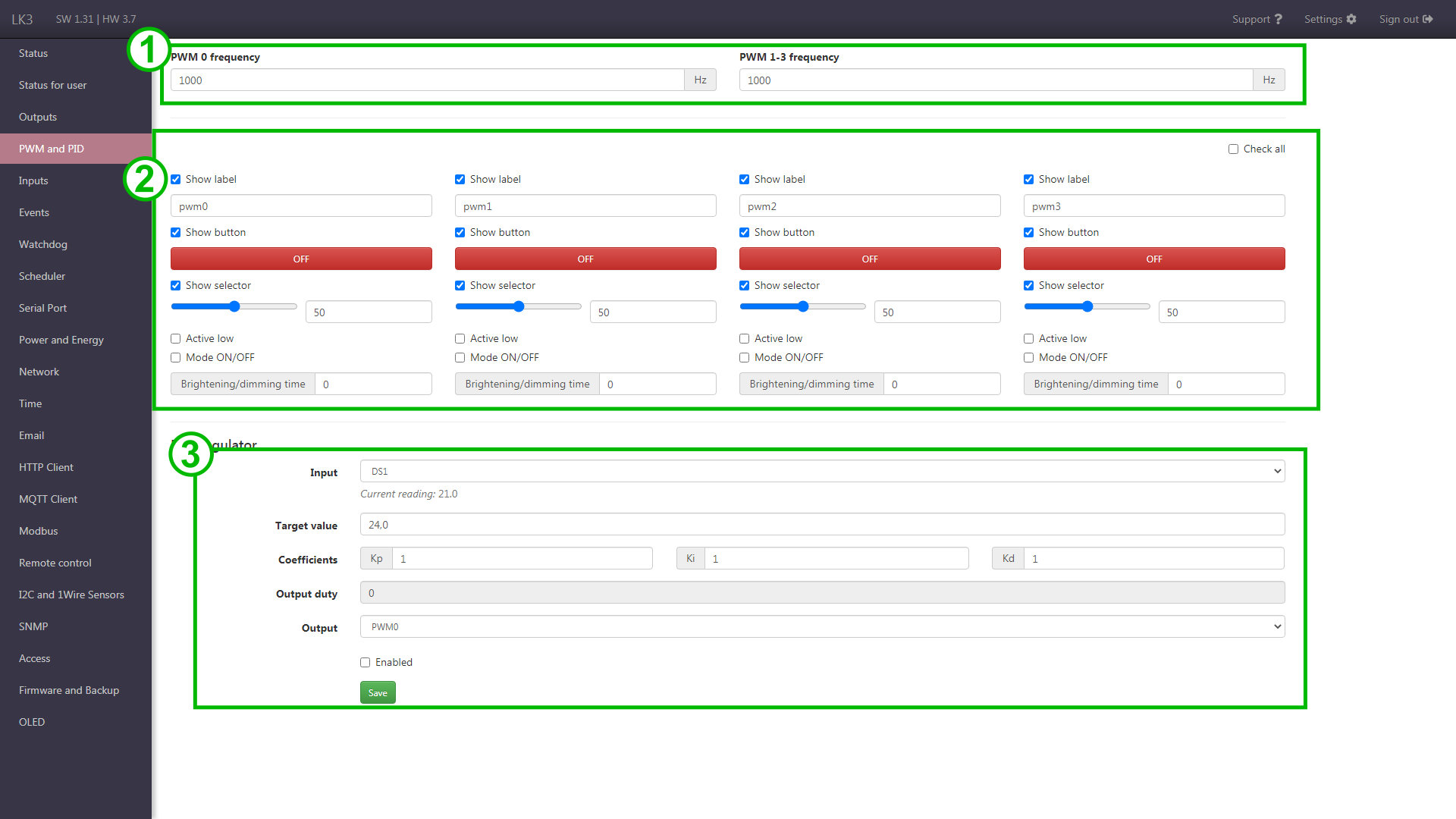The height and width of the screenshot is (819, 1456).
Task: Open Watchdog page
Action: coord(76,244)
